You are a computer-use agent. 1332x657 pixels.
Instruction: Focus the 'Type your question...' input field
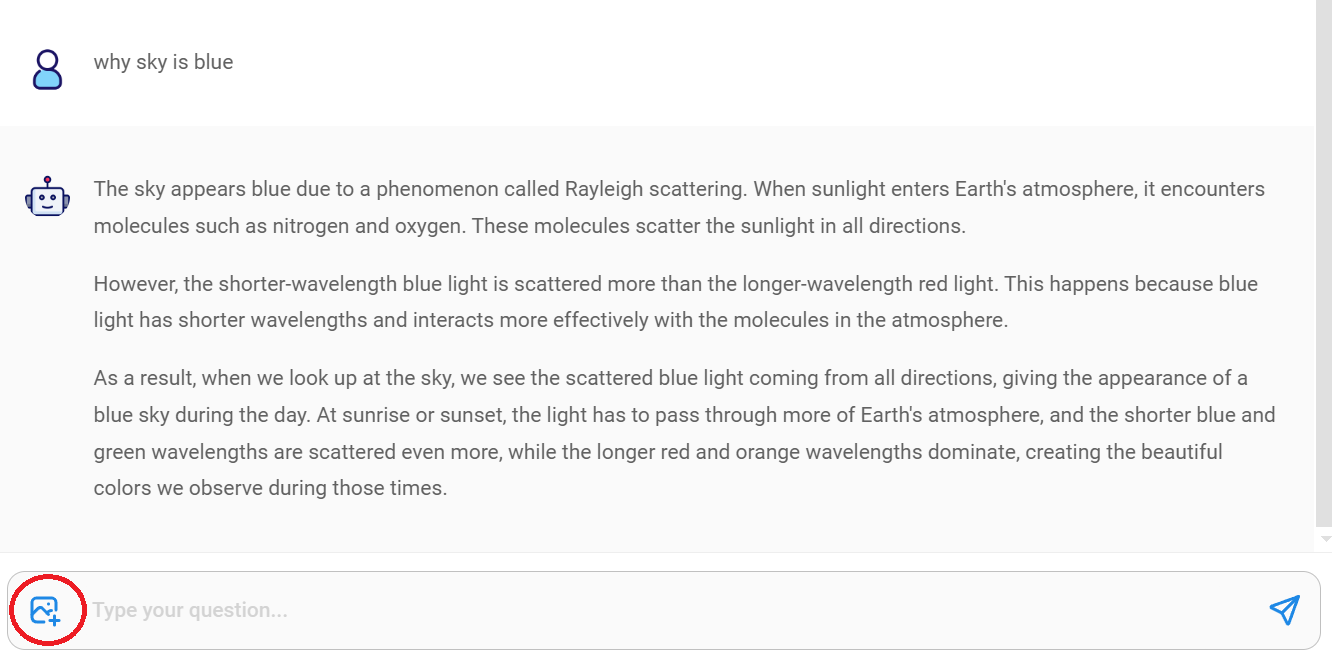[670, 610]
